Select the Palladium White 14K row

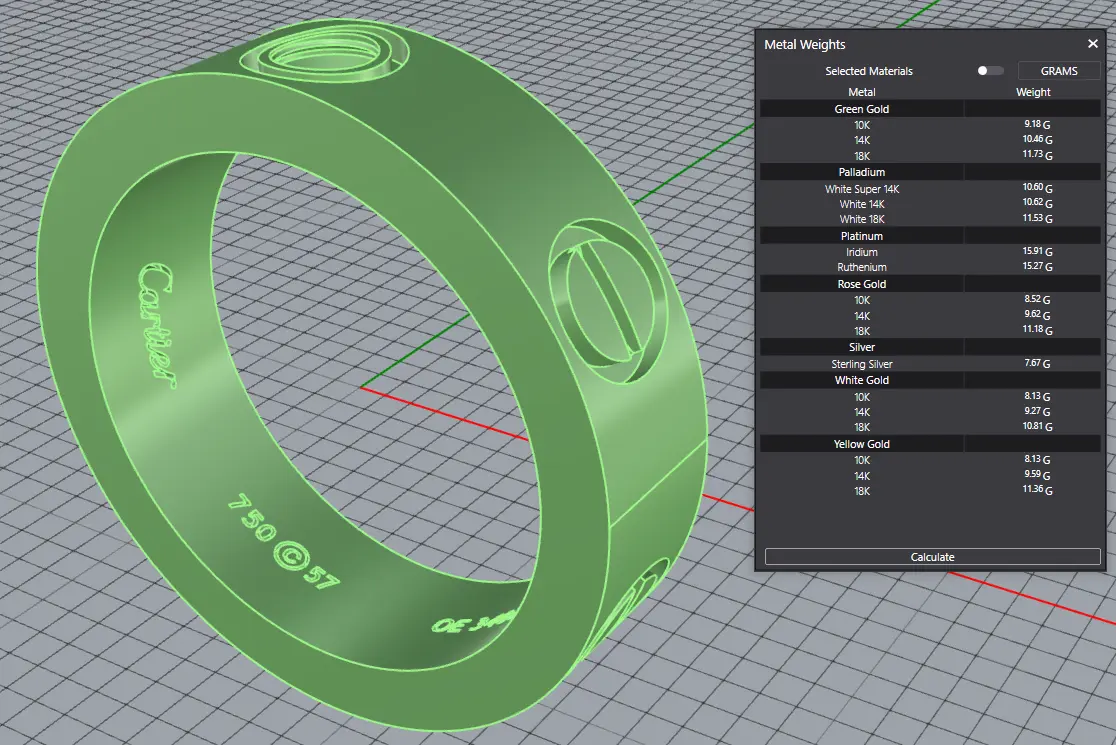[x=930, y=204]
